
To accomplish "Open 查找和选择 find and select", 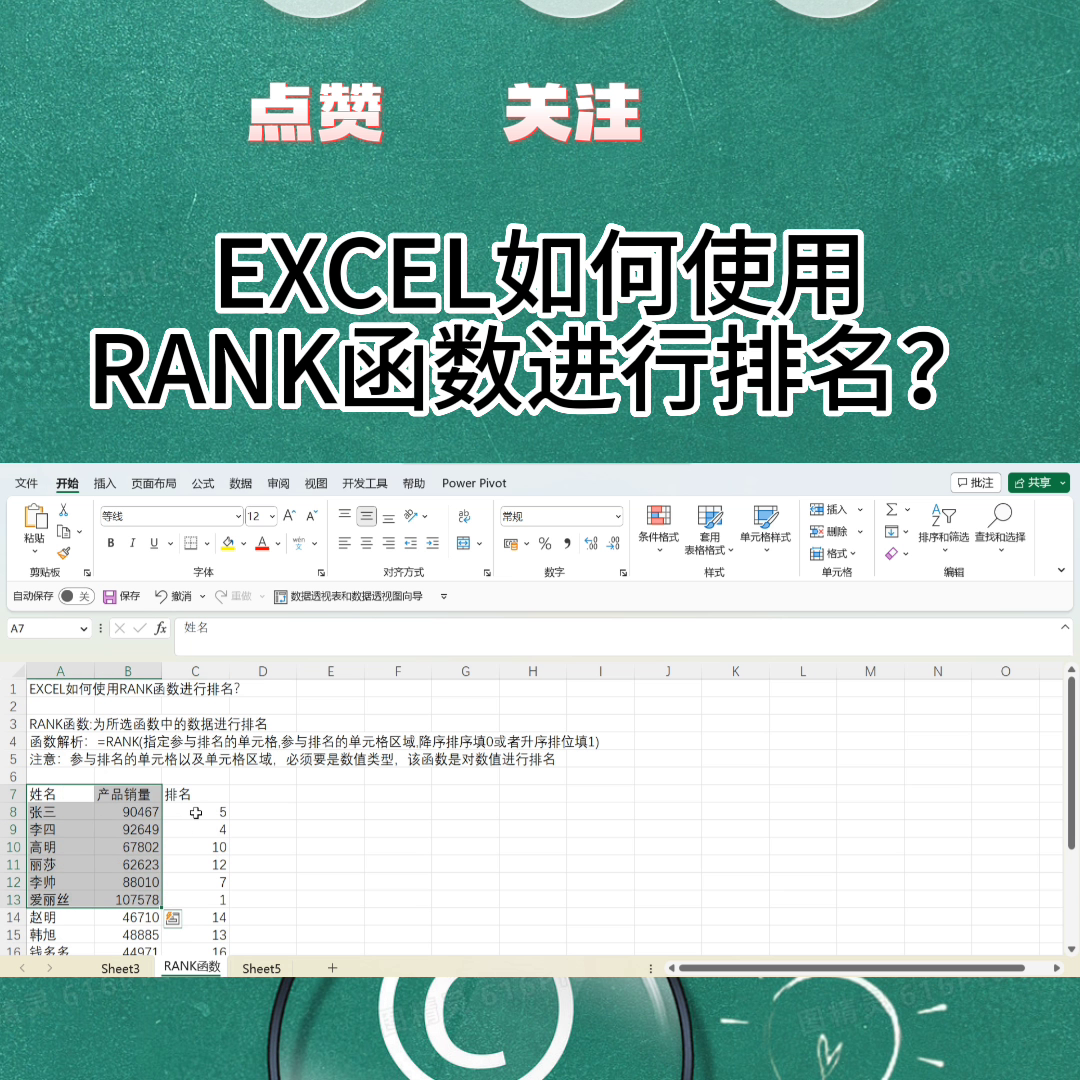I will tap(1000, 528).
